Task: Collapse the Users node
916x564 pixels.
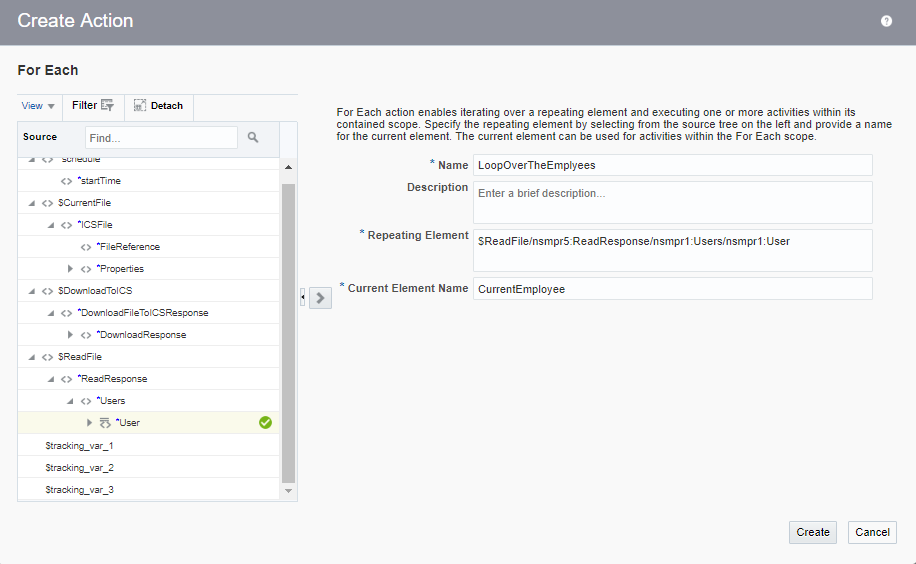Action: (70, 401)
